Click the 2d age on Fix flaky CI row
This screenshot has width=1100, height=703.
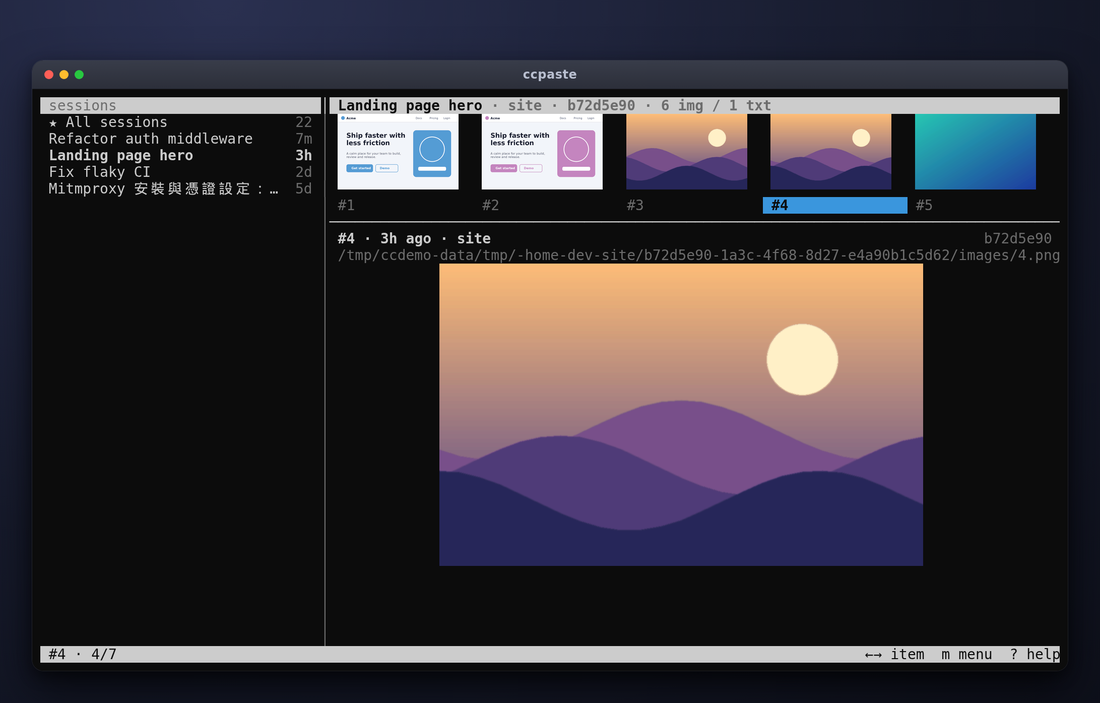304,172
